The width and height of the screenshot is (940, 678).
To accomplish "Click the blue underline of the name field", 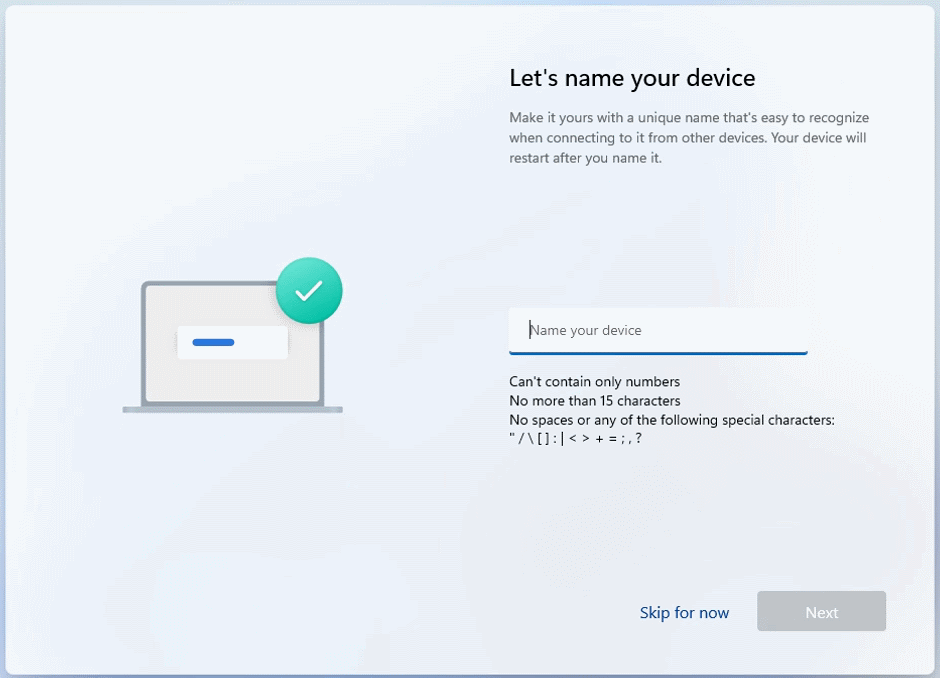I will 657,352.
